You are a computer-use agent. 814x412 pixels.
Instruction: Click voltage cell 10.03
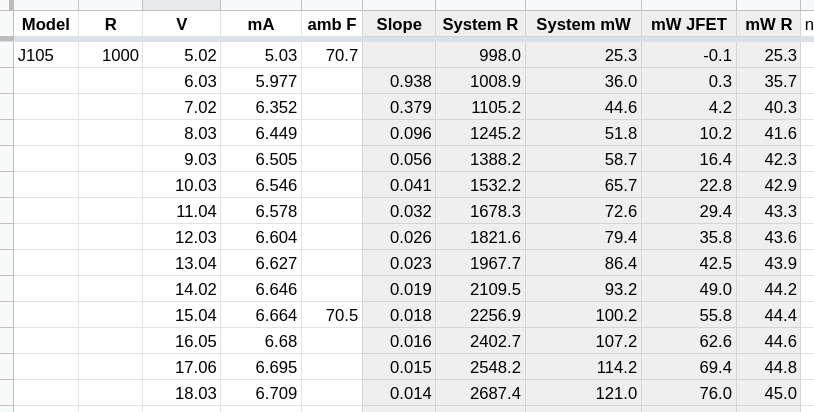point(182,185)
